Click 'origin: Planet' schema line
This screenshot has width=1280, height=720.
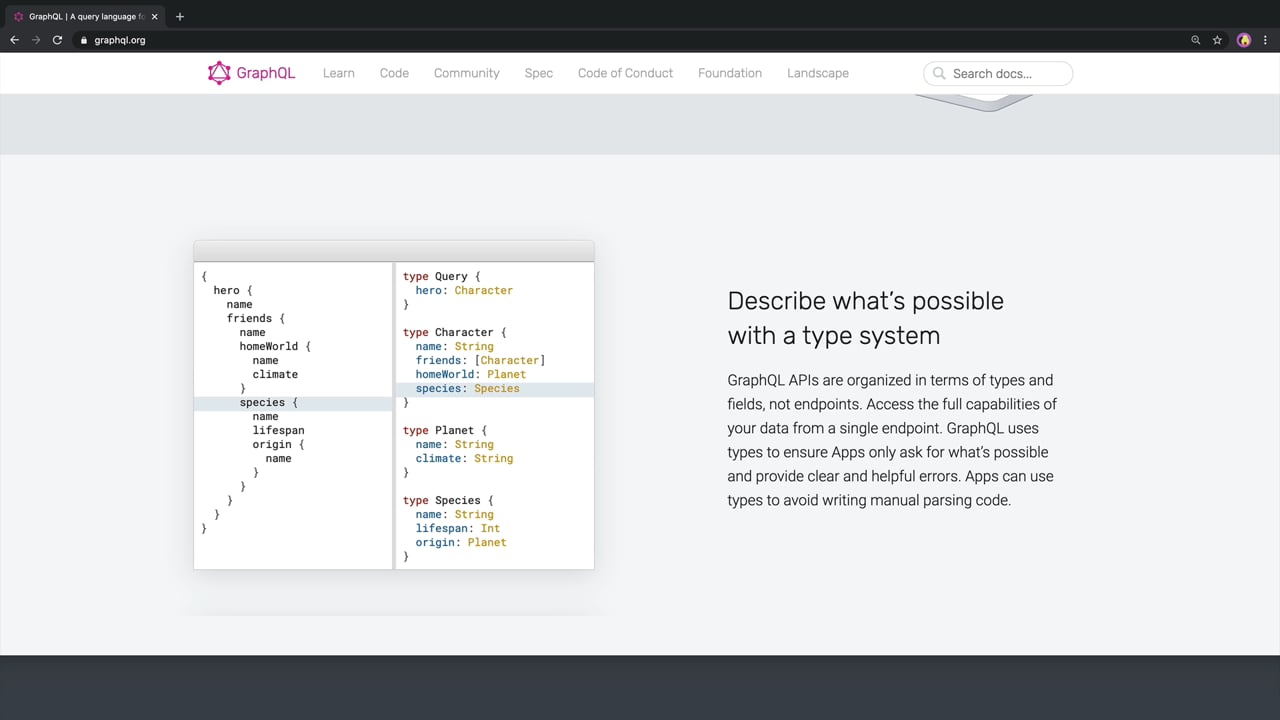coord(461,542)
